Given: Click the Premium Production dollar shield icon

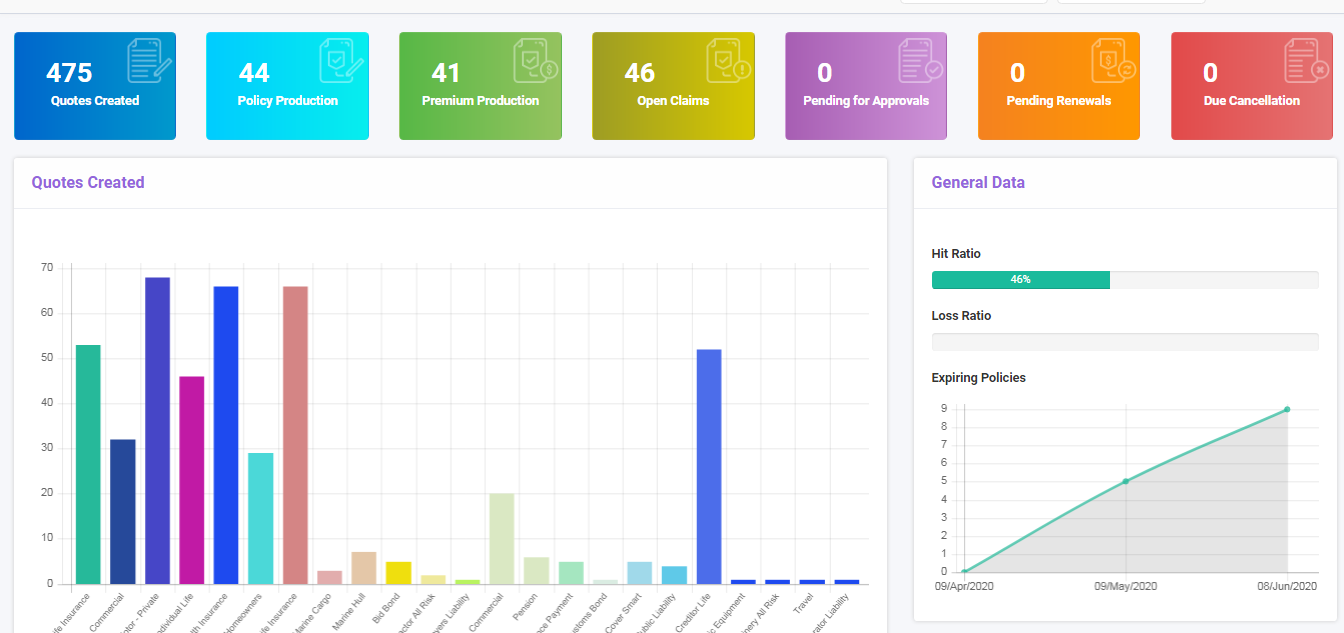Looking at the screenshot, I should pyautogui.click(x=534, y=60).
